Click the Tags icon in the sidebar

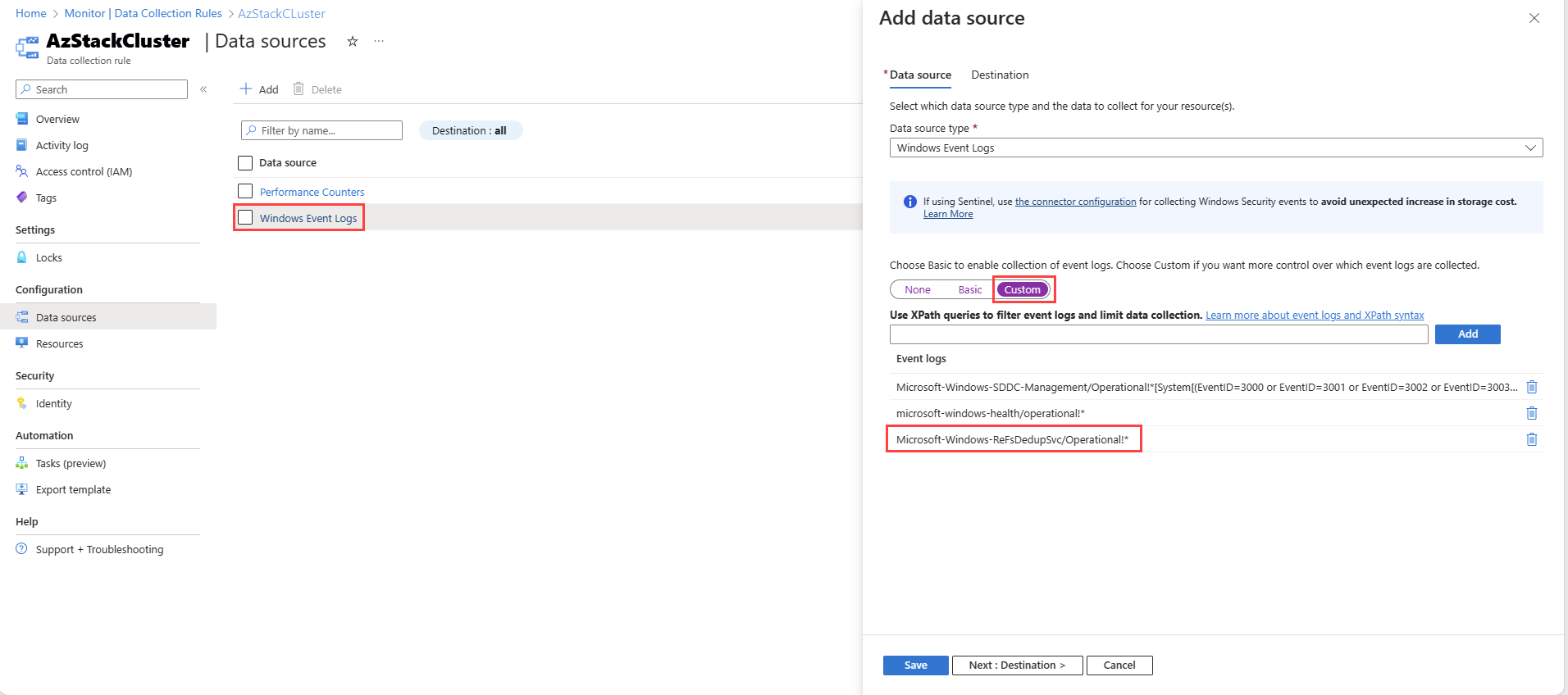pyautogui.click(x=22, y=198)
